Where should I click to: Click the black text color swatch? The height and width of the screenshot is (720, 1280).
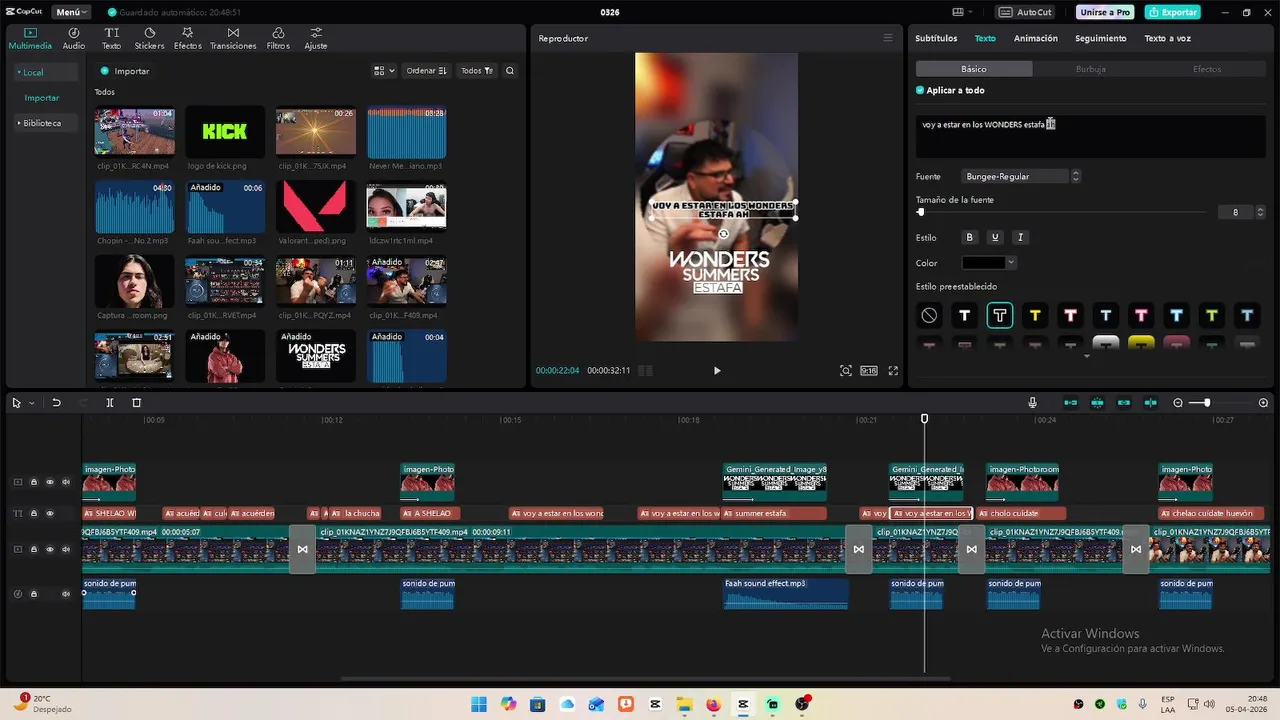point(983,263)
